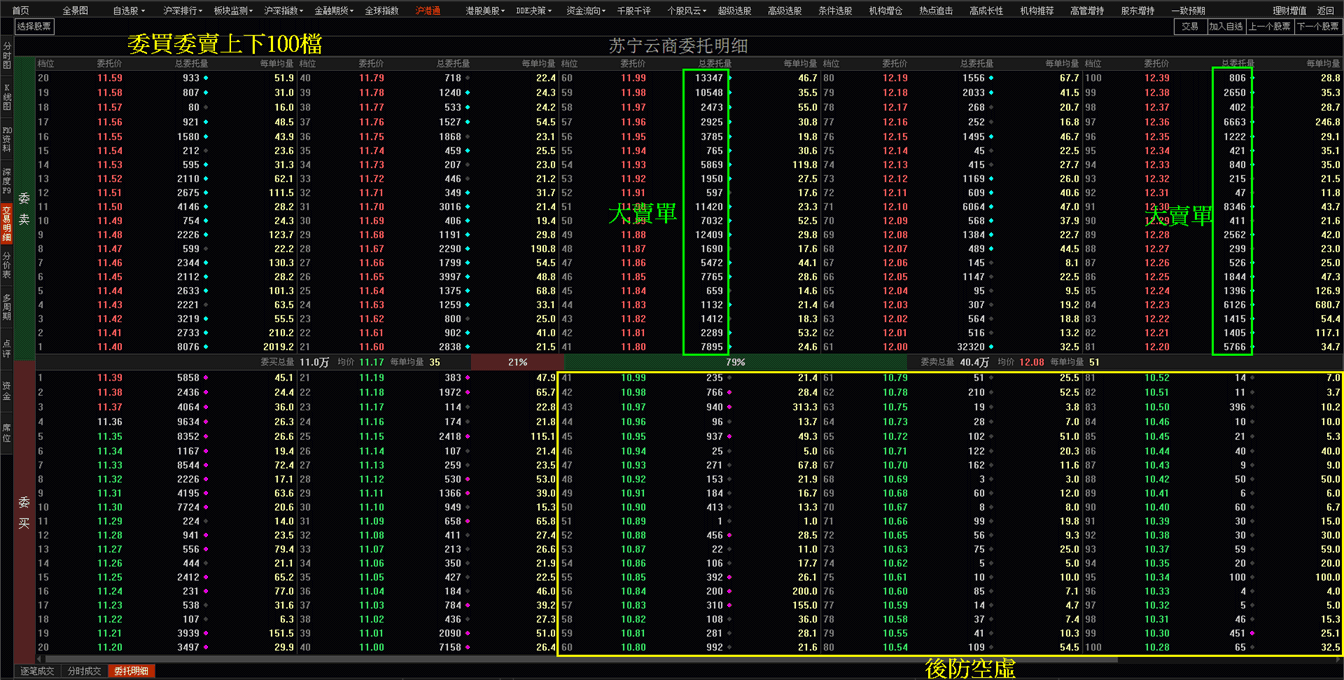
Task: Open 超级选股 from the menu bar
Action: [x=734, y=10]
